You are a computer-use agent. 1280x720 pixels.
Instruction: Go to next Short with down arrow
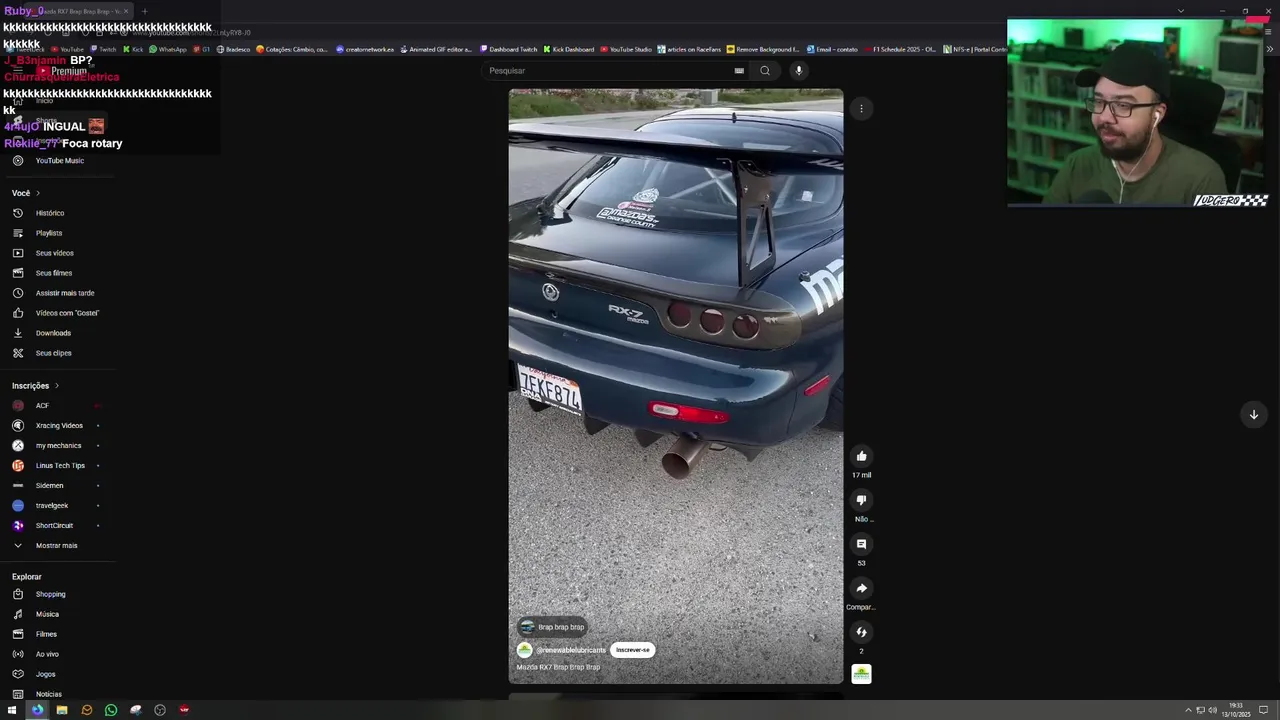1253,414
